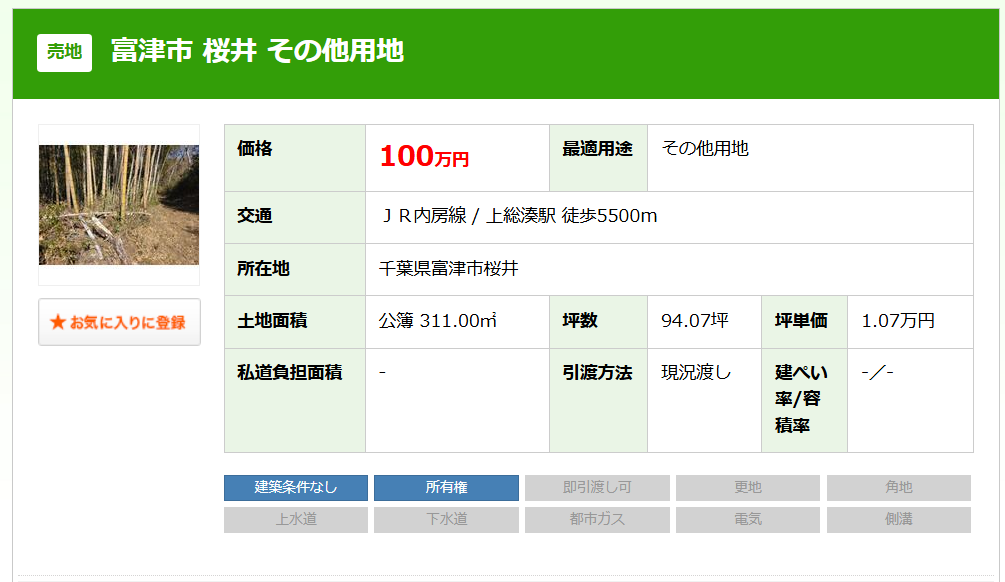Image resolution: width=1005 pixels, height=582 pixels.
Task: Click the 上水道 feature tag
Action: tap(296, 520)
